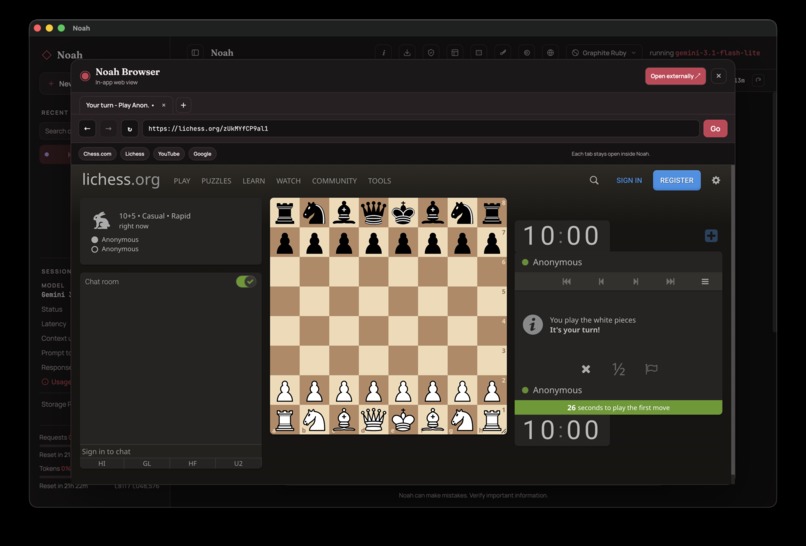Select the white d2 queen's pawn
806x546 pixels.
(x=374, y=391)
